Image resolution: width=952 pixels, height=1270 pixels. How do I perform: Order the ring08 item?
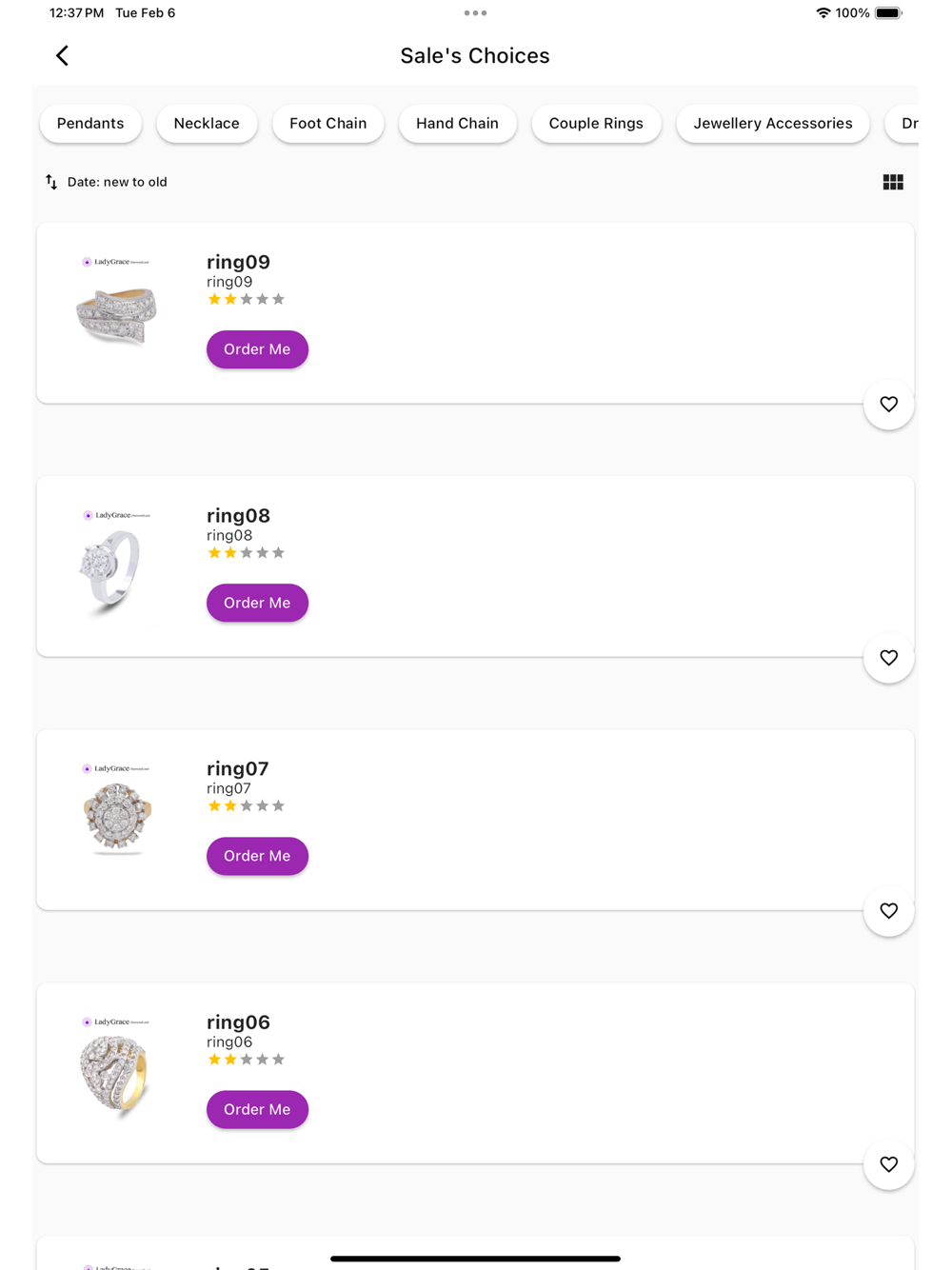click(257, 603)
